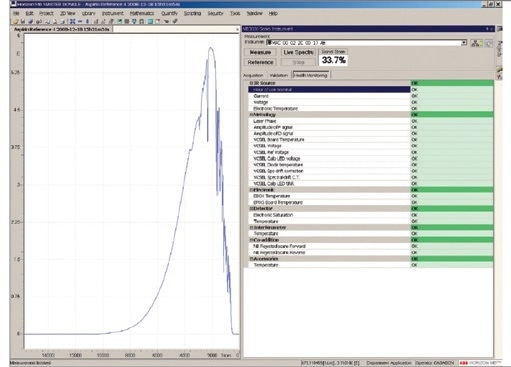Open the Mathematics menu
The image size is (511, 367).
click(142, 13)
